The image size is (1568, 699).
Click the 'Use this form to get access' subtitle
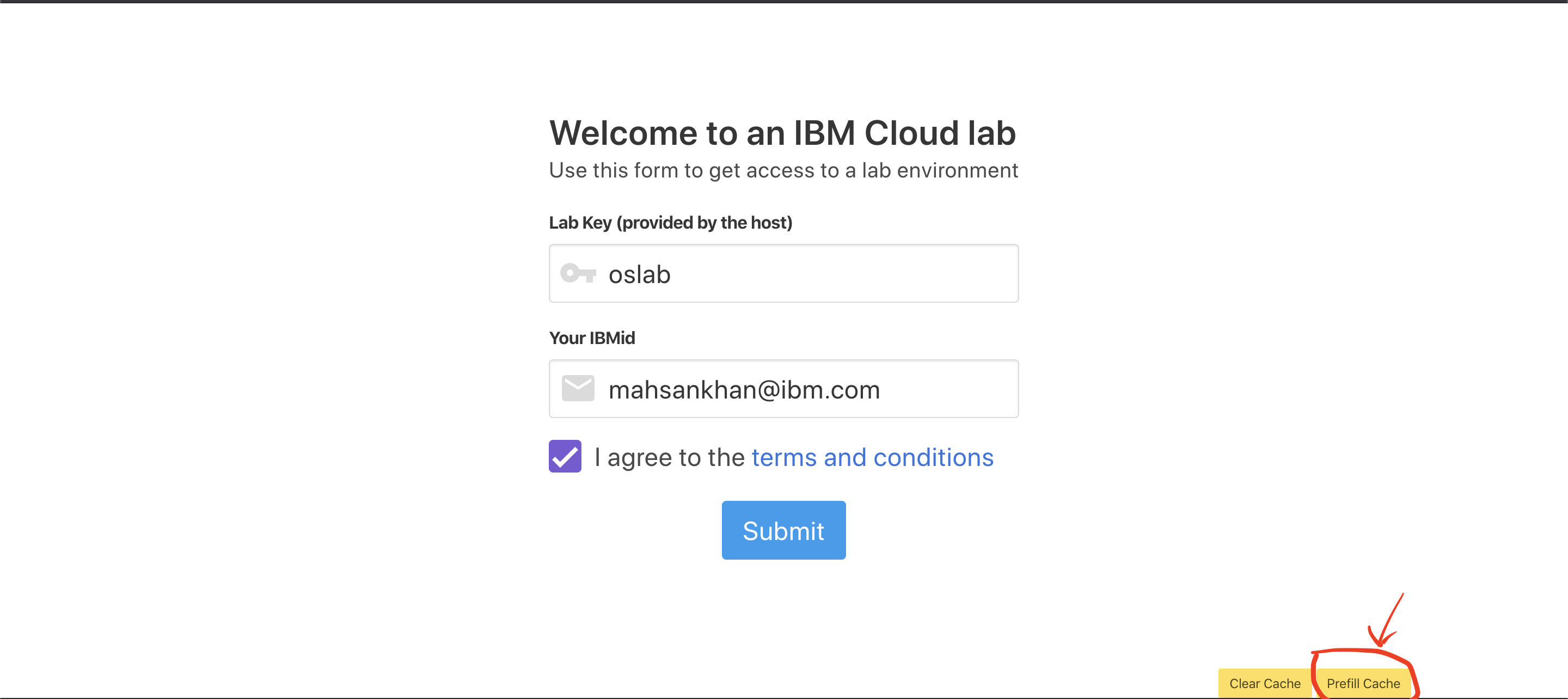[783, 170]
